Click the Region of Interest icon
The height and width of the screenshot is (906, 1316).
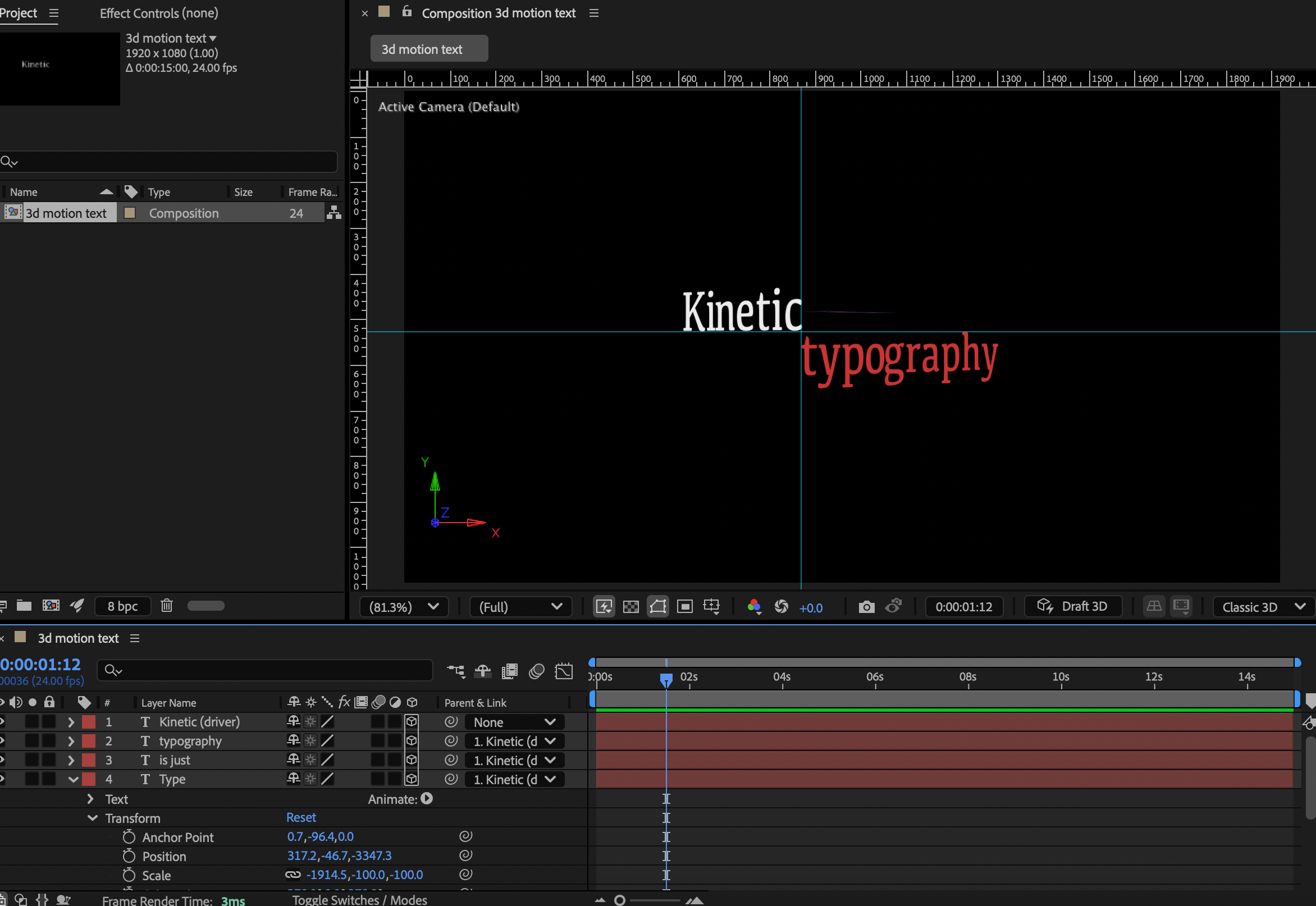click(x=685, y=607)
